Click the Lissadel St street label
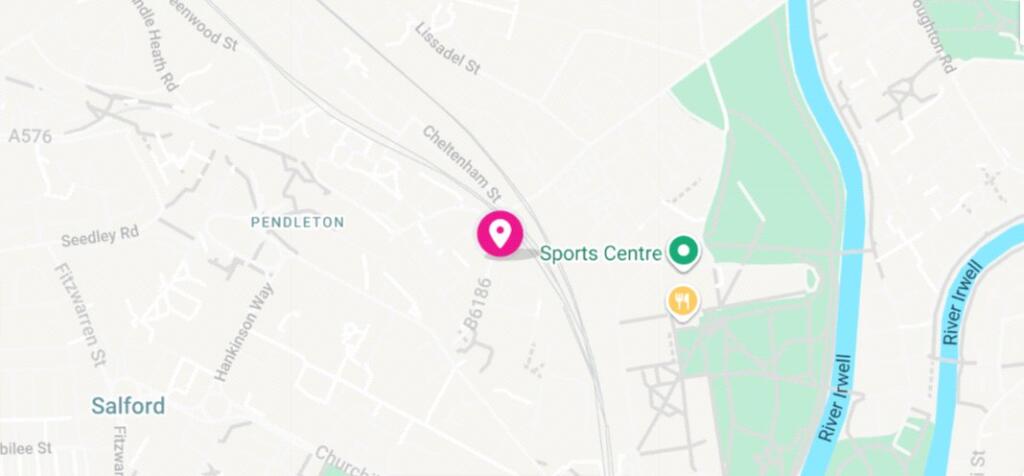Image resolution: width=1024 pixels, height=476 pixels. click(448, 49)
